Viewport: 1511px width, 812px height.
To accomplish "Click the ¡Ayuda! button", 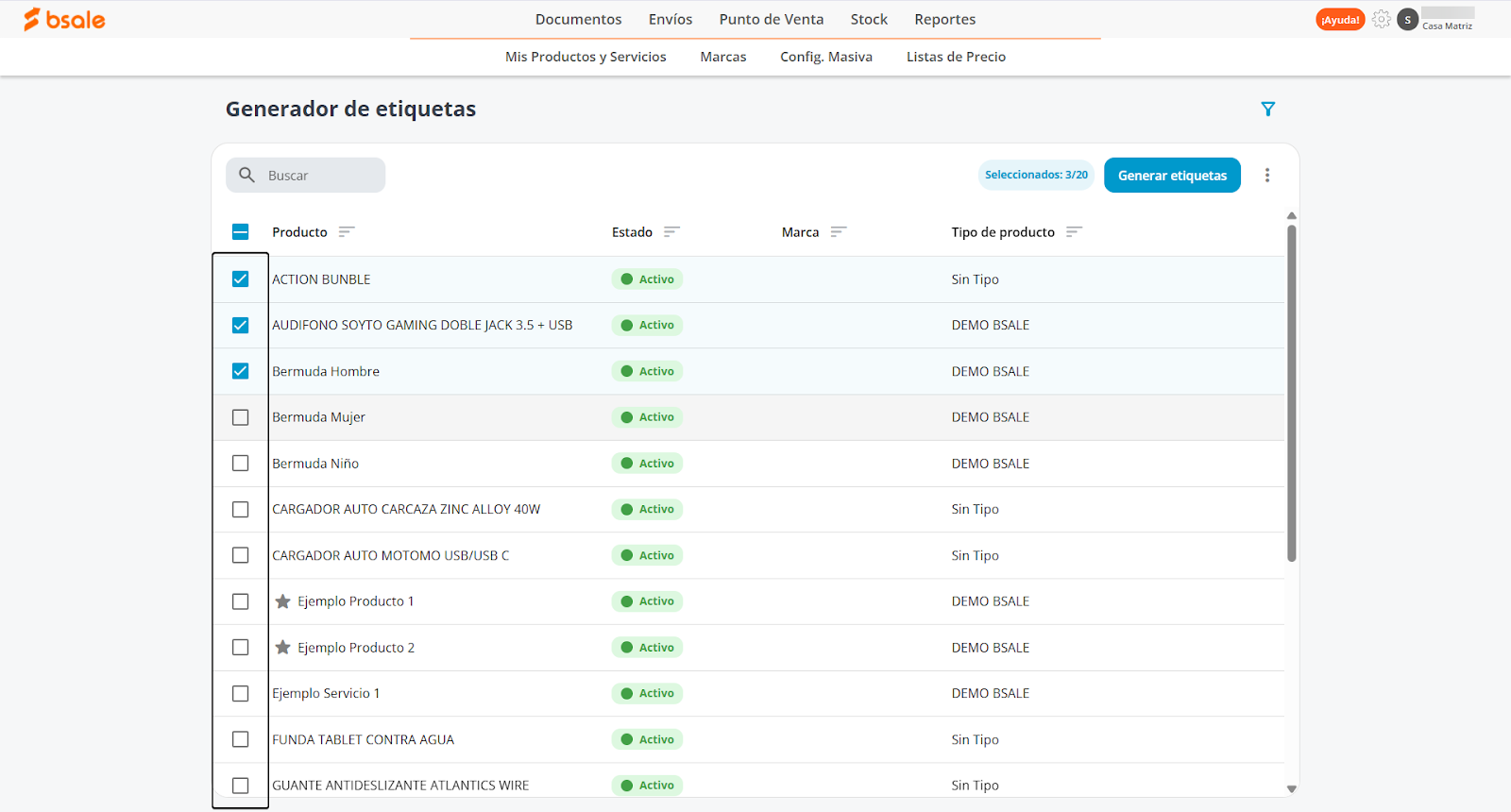I will [1340, 20].
